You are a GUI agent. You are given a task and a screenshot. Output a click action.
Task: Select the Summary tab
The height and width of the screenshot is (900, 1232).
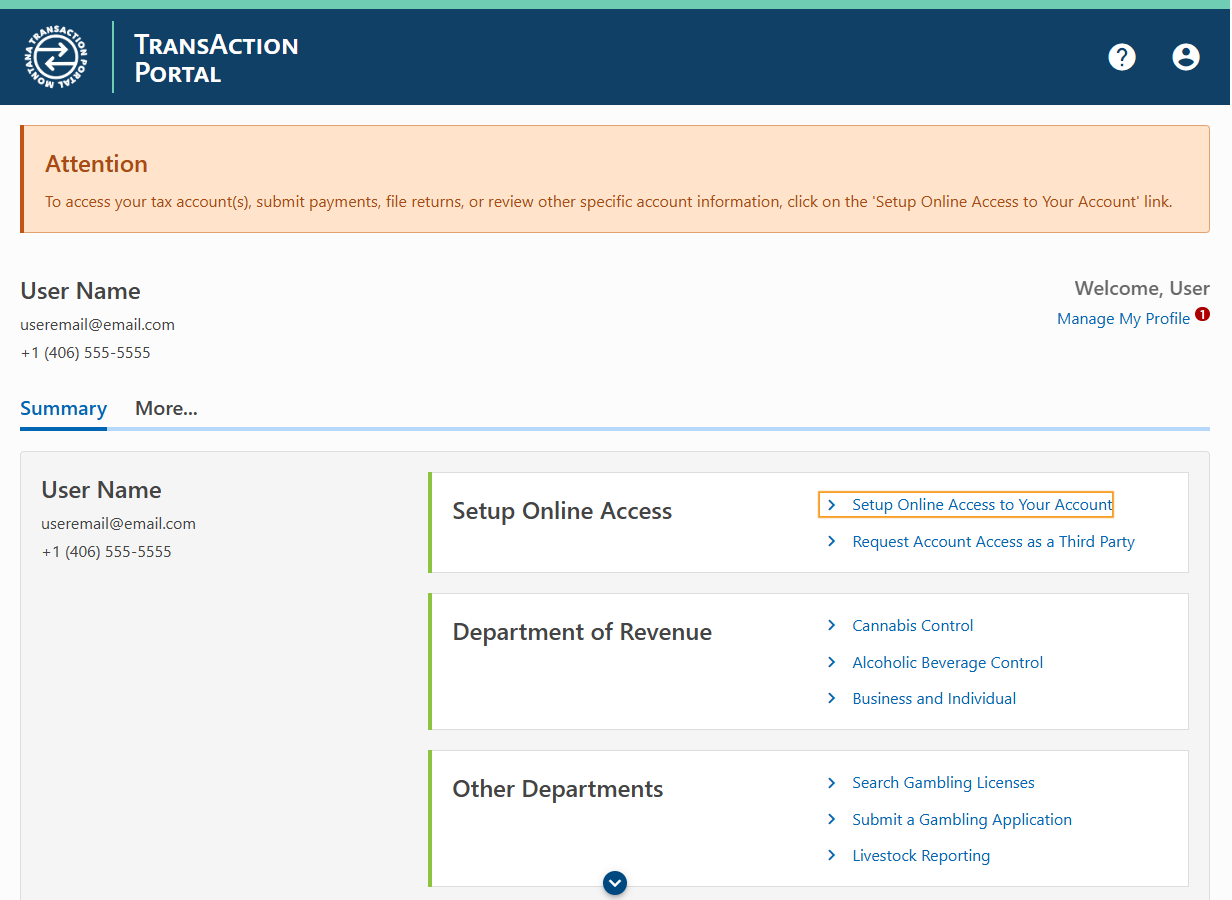[63, 408]
